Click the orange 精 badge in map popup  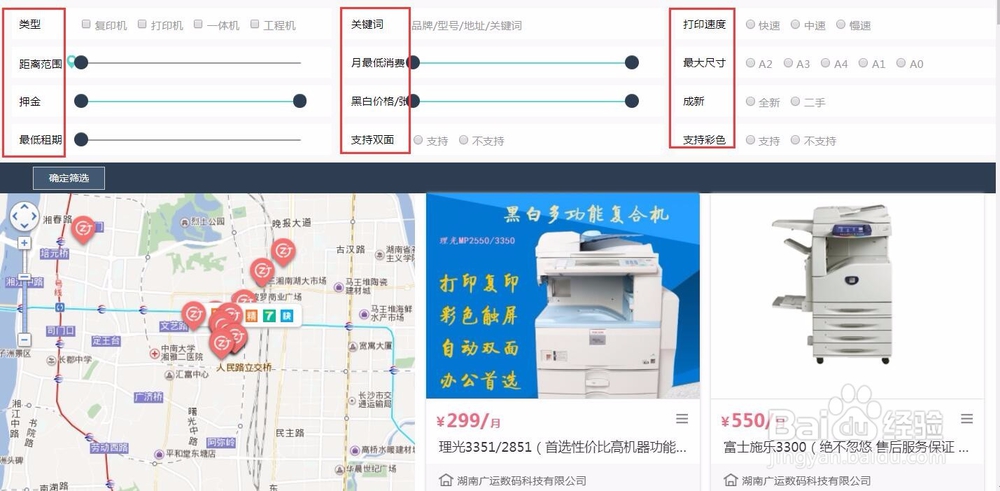pos(252,315)
